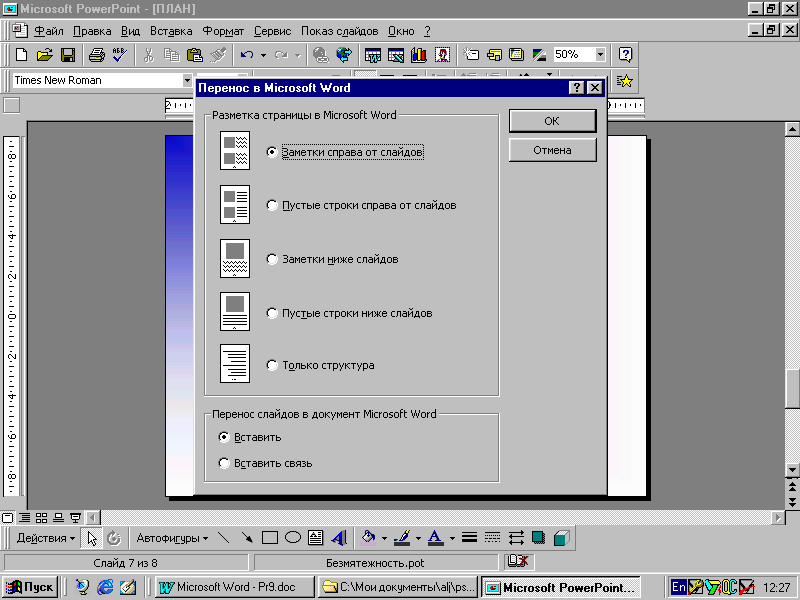Click the Insert WordArt icon
Viewport: 800px width, 600px height.
pyautogui.click(x=339, y=538)
